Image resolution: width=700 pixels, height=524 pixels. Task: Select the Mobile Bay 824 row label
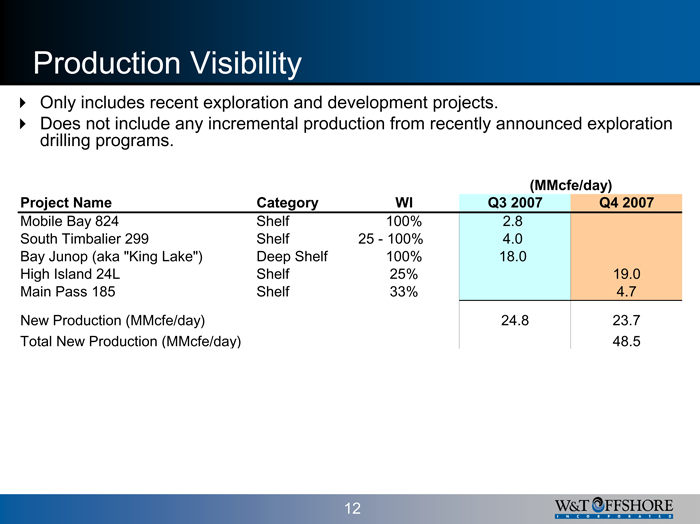point(70,221)
